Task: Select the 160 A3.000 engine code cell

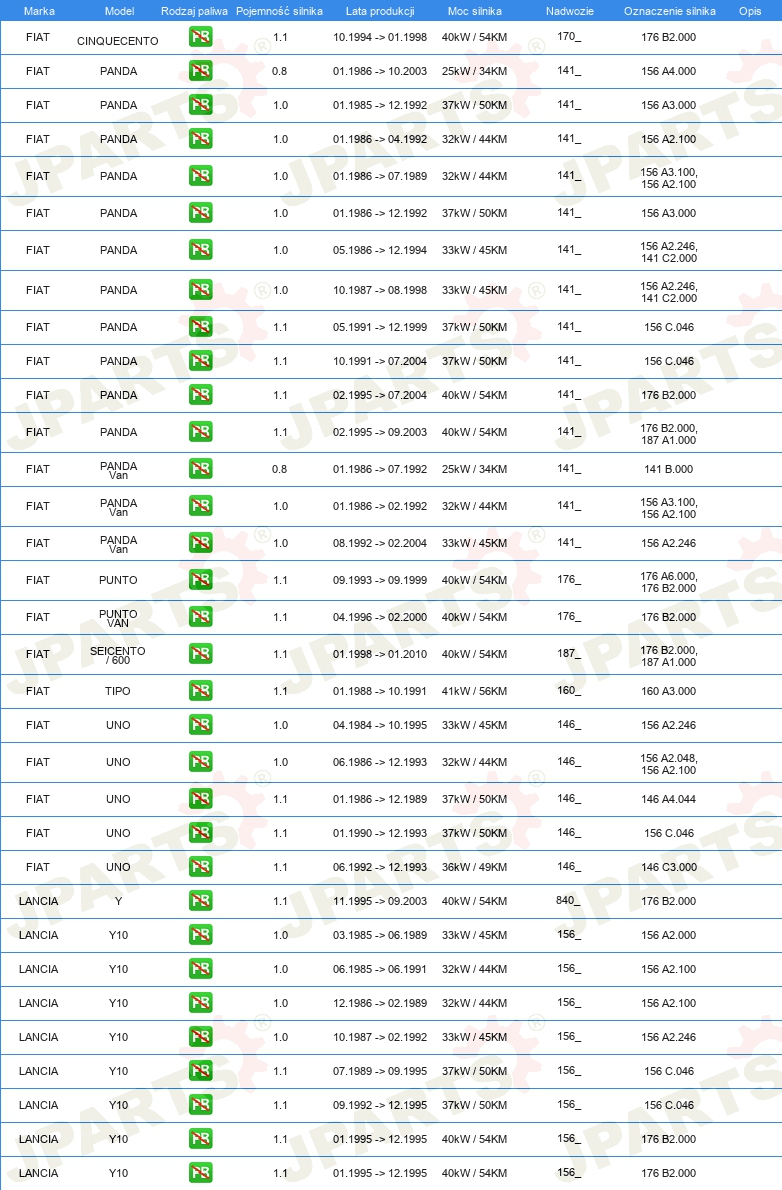Action: (x=668, y=691)
